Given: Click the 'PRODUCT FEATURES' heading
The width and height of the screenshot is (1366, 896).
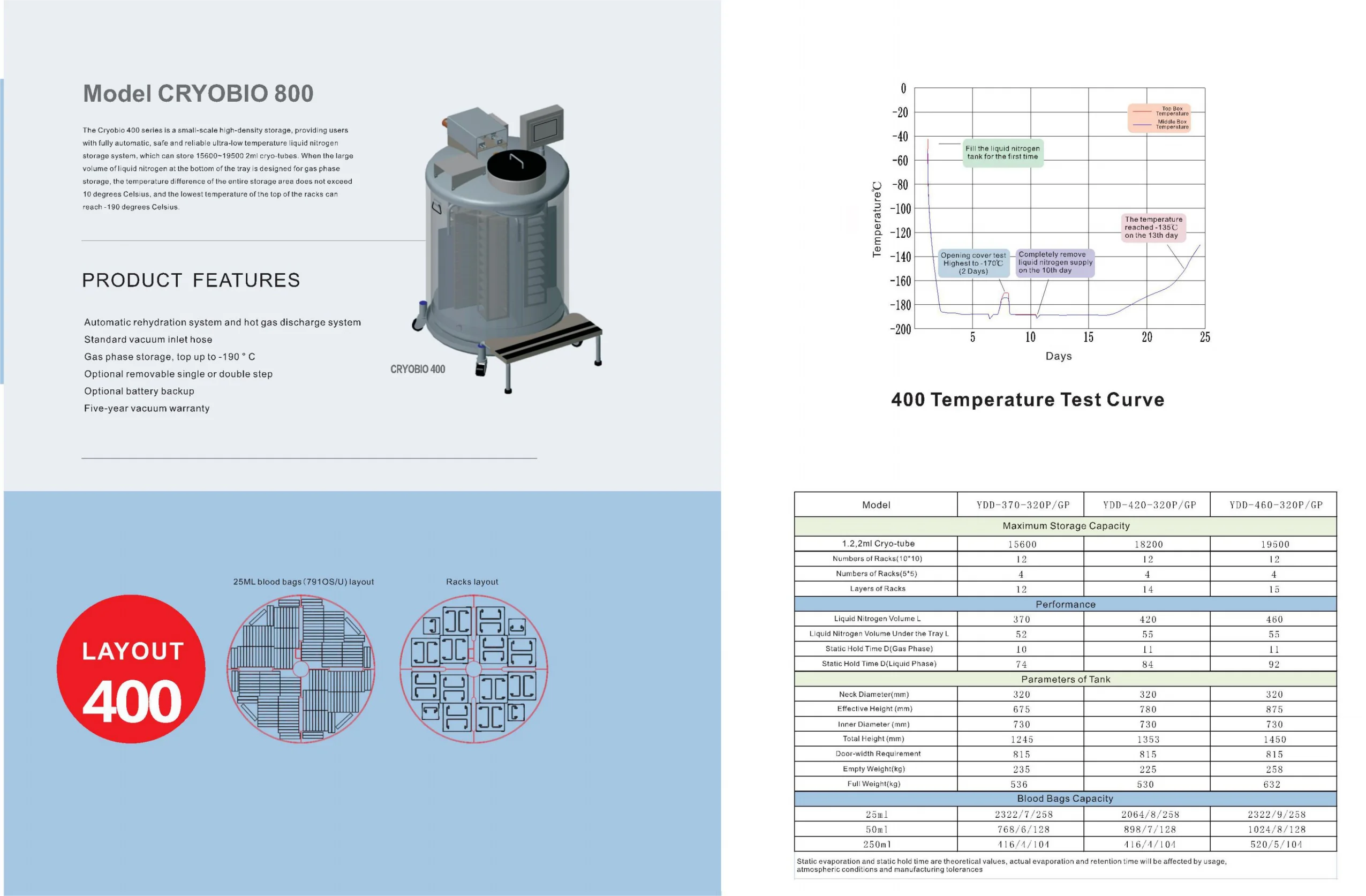Looking at the screenshot, I should (191, 280).
